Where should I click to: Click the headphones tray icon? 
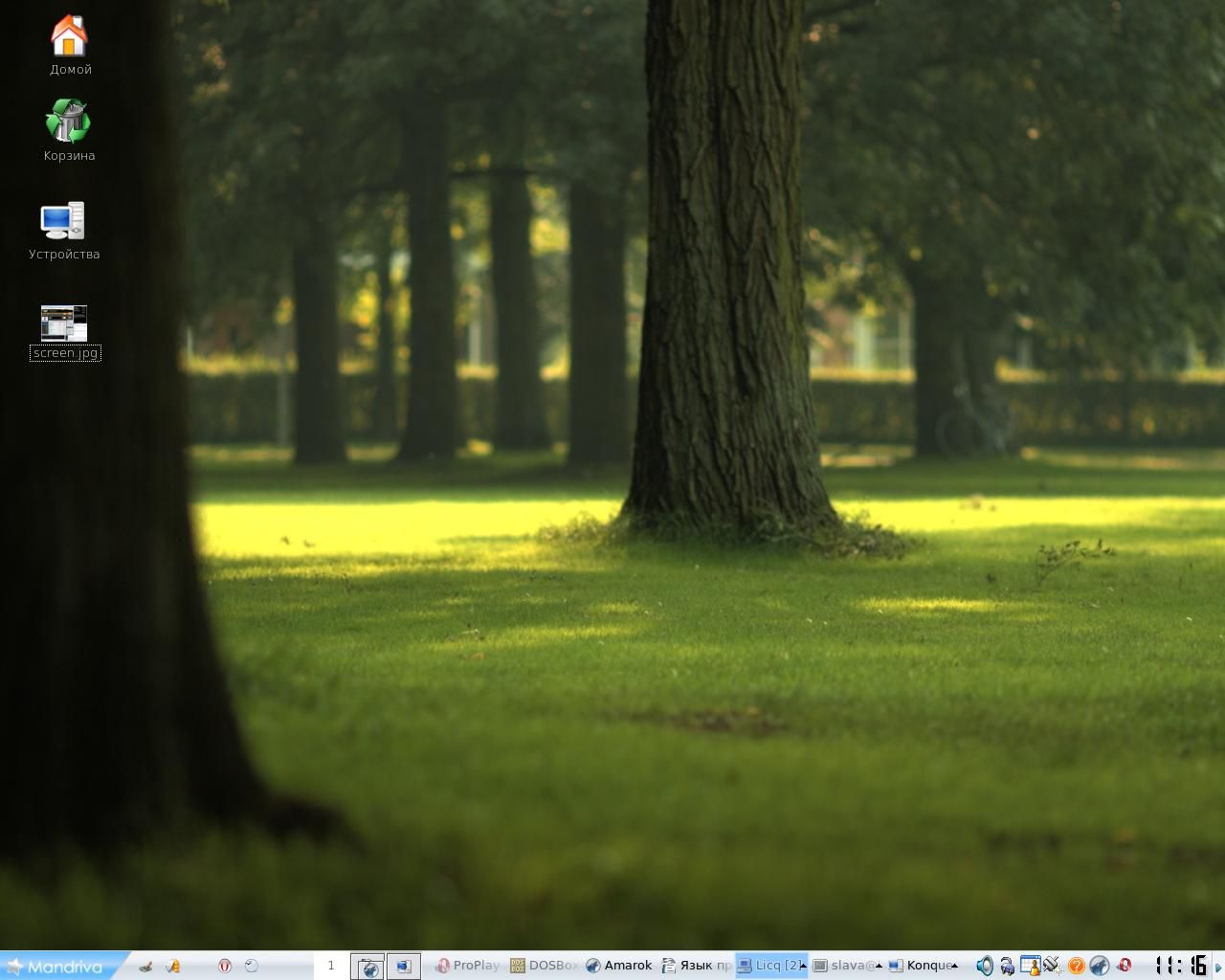coord(1007,966)
